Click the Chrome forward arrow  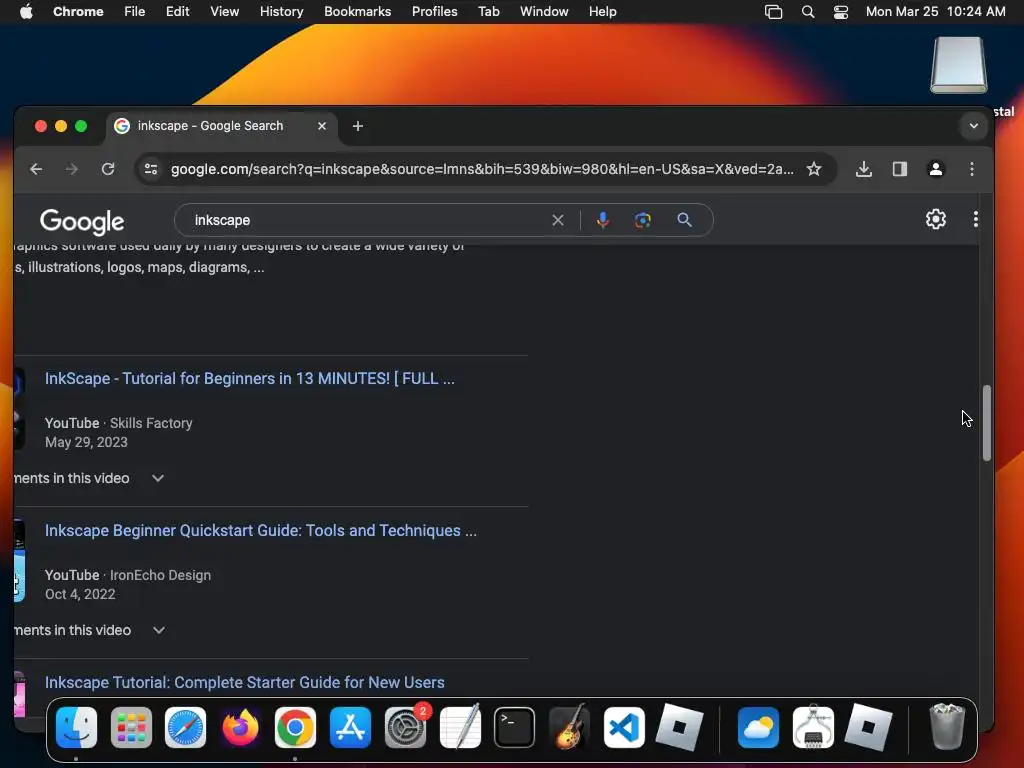72,169
